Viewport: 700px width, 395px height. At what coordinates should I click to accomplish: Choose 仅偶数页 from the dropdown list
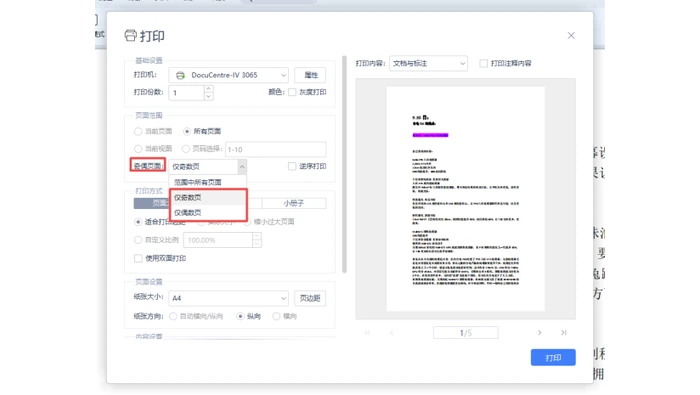[208, 212]
